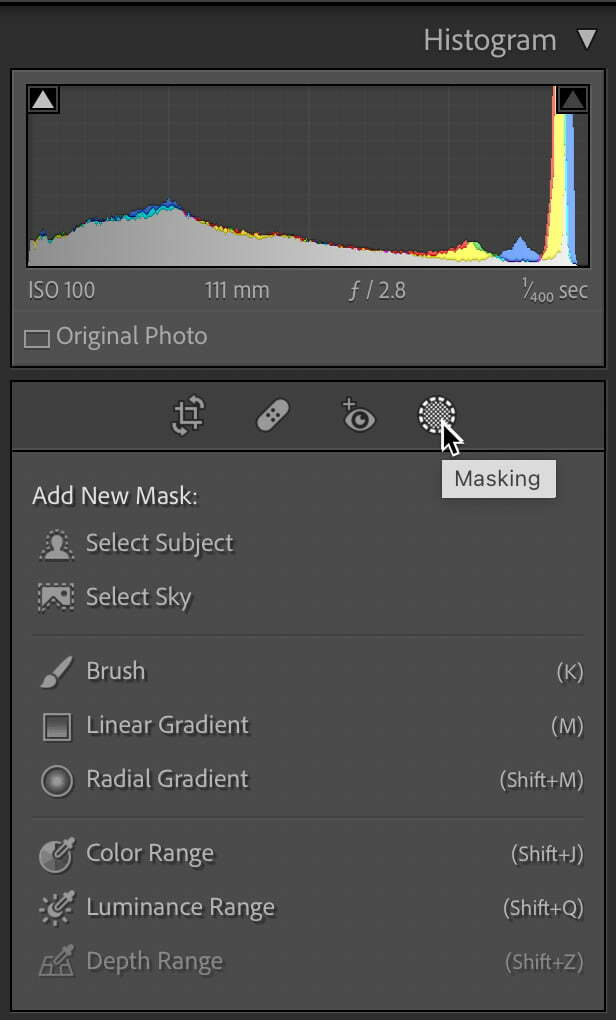Click the Radial Gradient circle icon
The width and height of the screenshot is (616, 1020).
[x=57, y=780]
